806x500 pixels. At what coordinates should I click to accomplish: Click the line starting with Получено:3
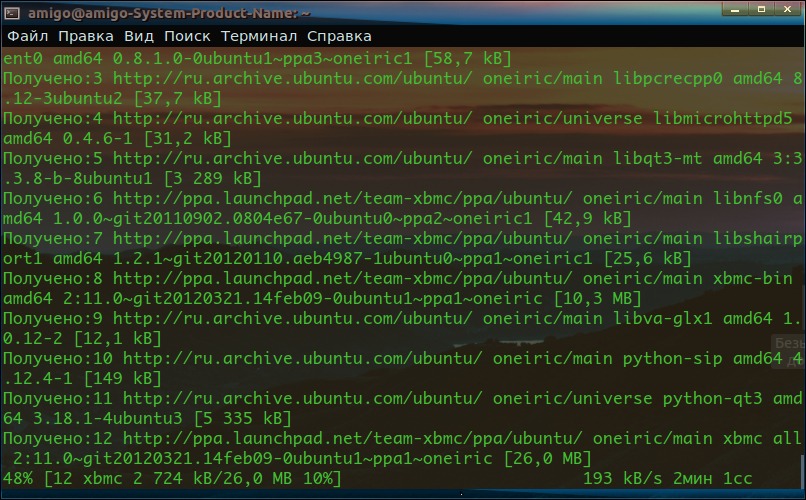click(x=402, y=78)
